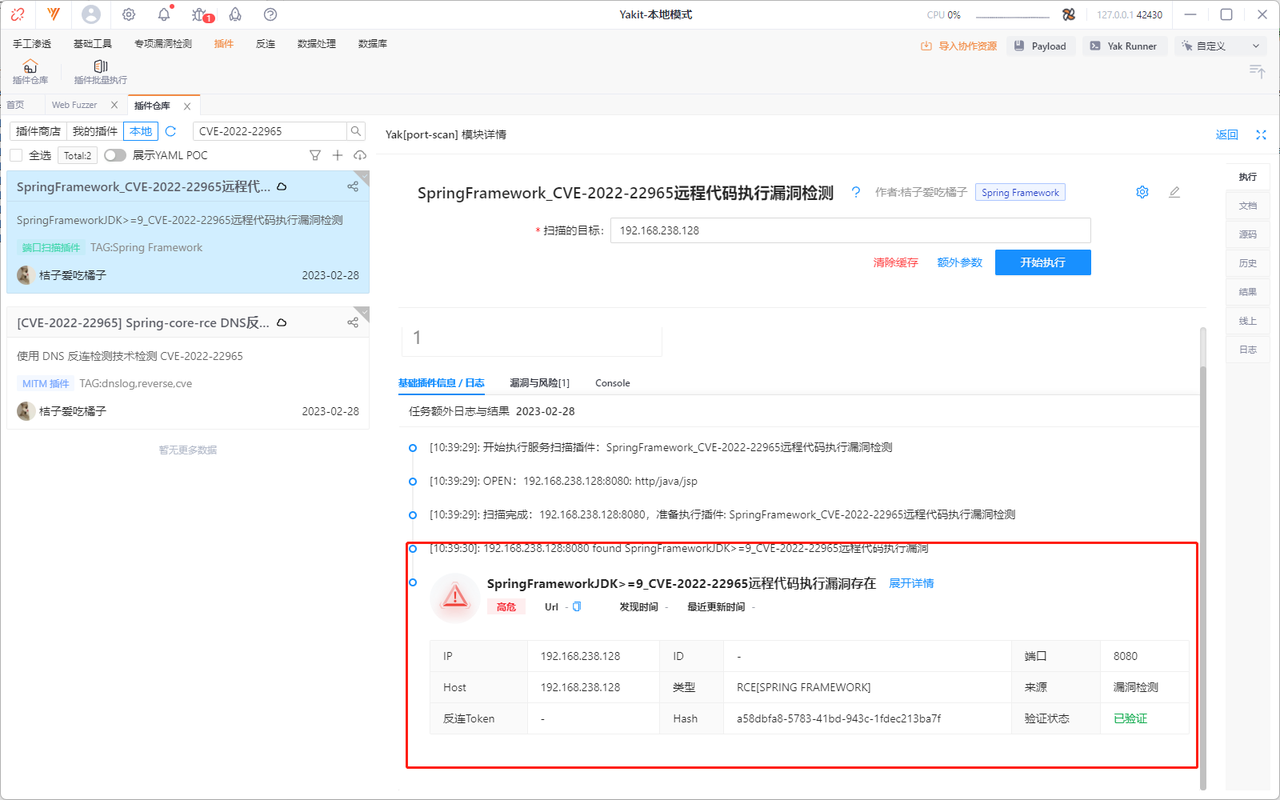Close the 插件仓库 tab
This screenshot has width=1280, height=800.
[x=187, y=106]
